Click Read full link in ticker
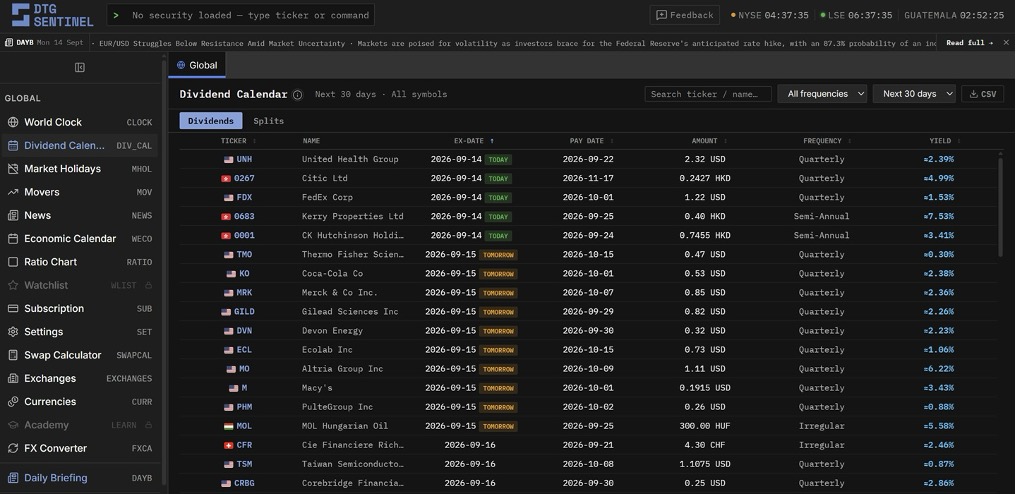This screenshot has height=494, width=1016. (969, 43)
